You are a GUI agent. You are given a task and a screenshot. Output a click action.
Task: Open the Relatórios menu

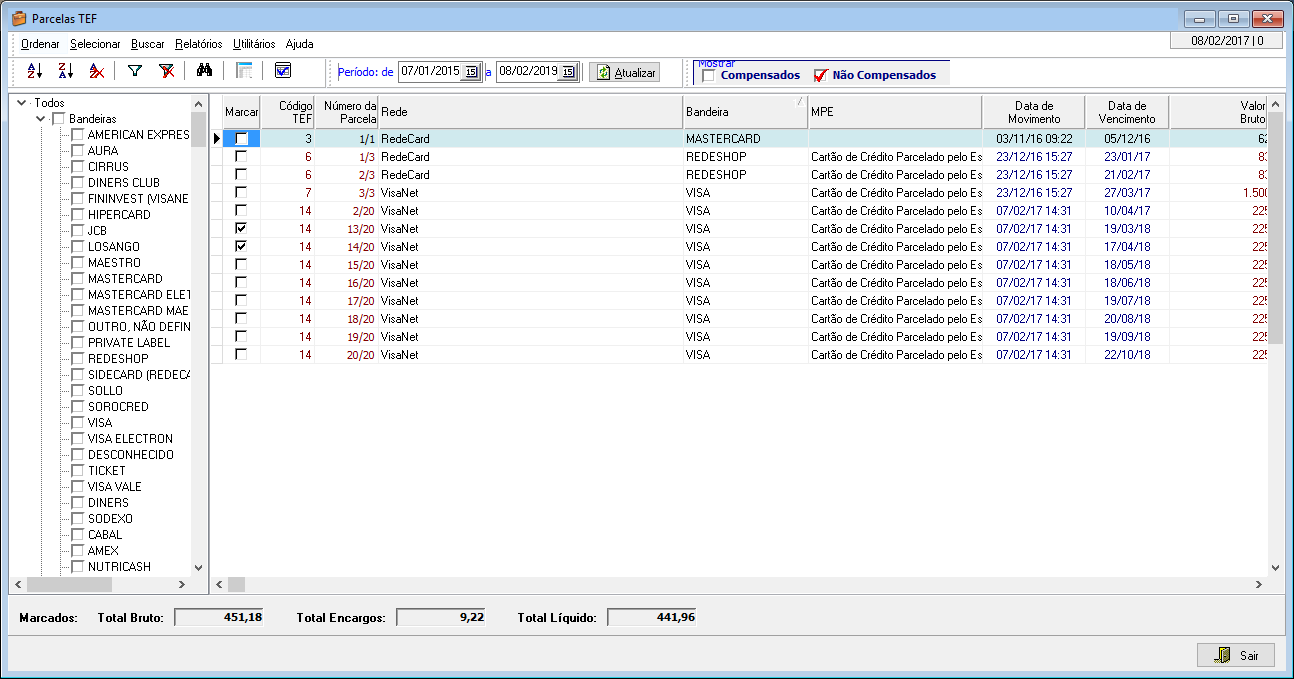[x=198, y=44]
